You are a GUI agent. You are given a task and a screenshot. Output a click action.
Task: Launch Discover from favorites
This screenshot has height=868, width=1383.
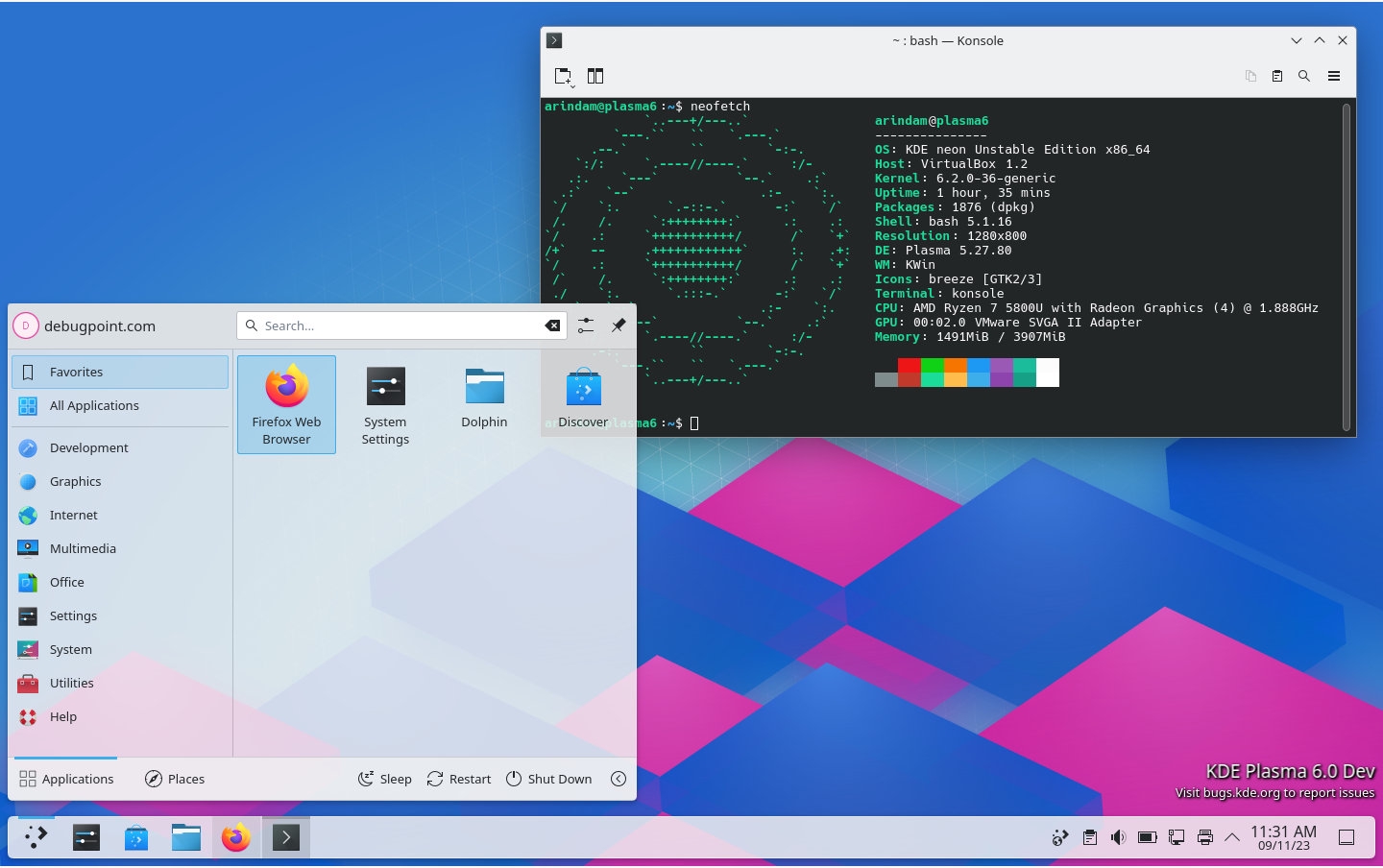pyautogui.click(x=583, y=404)
